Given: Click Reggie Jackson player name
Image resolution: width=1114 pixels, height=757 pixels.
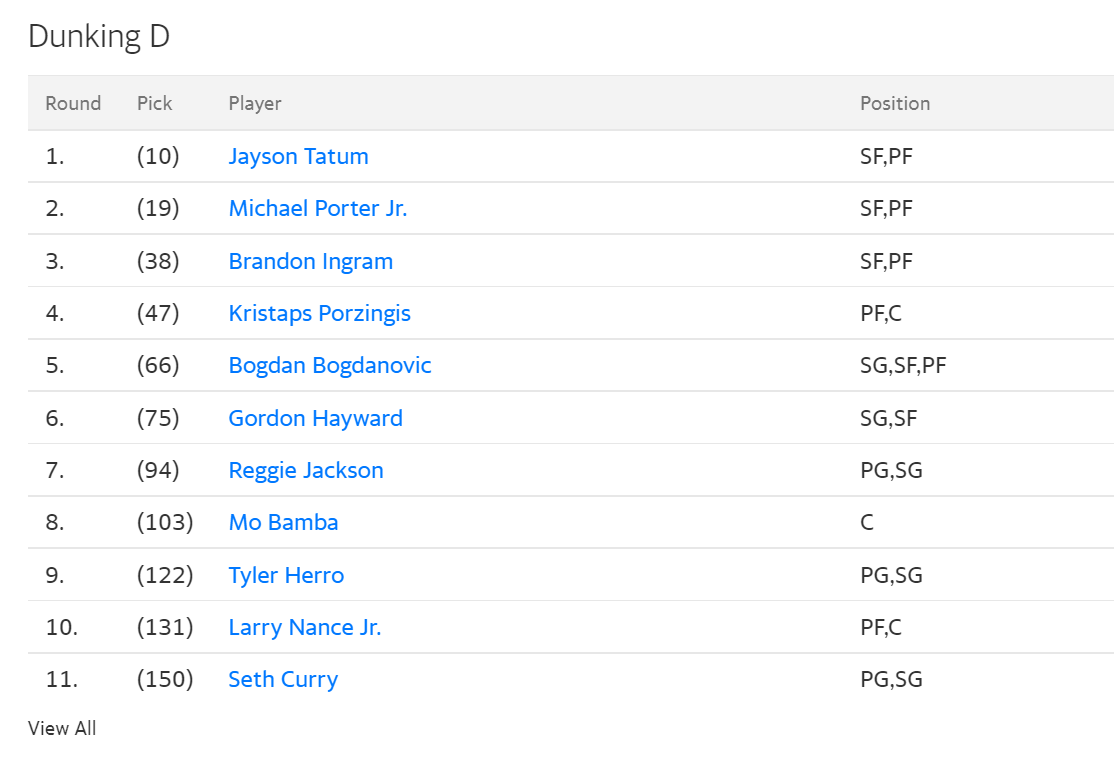Looking at the screenshot, I should pyautogui.click(x=306, y=470).
